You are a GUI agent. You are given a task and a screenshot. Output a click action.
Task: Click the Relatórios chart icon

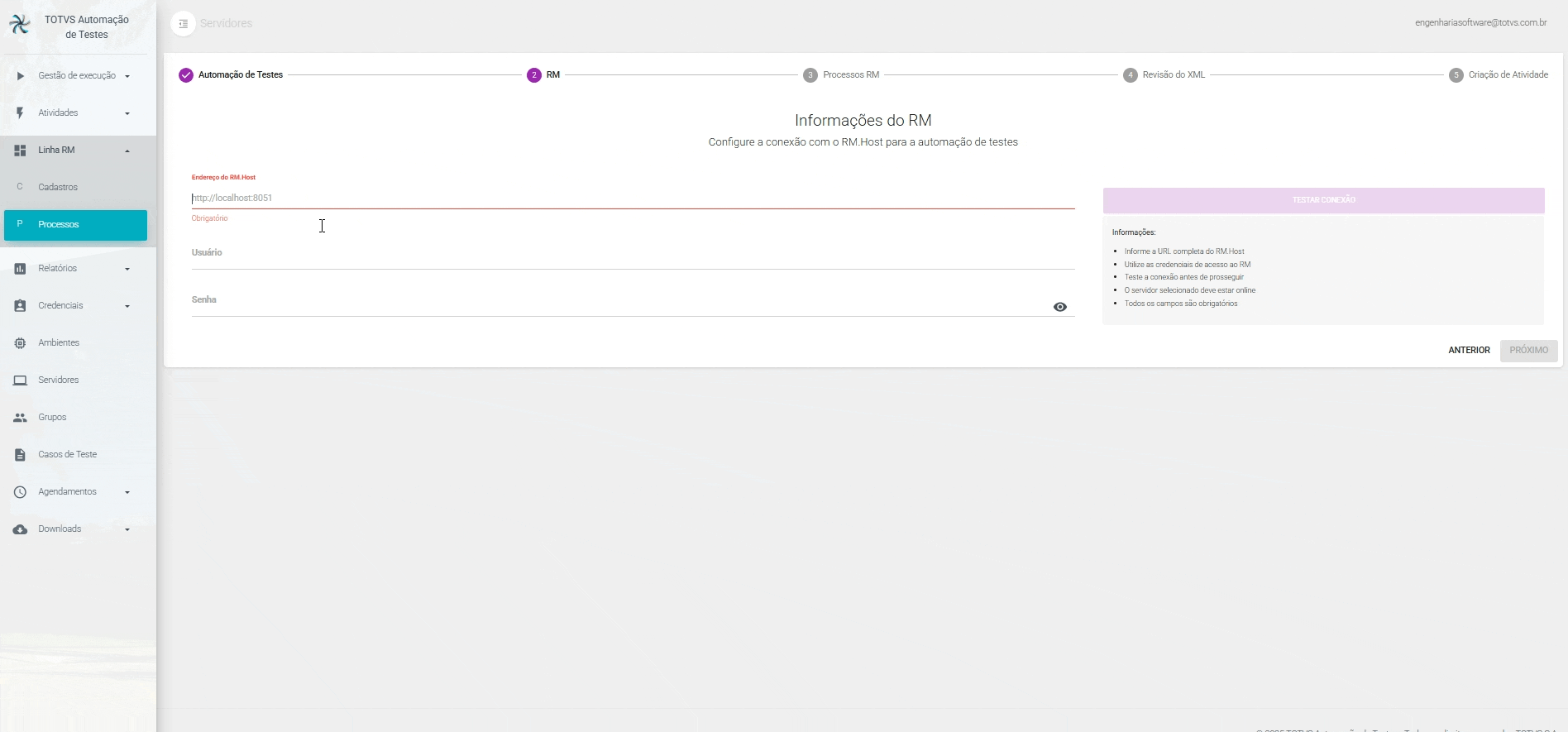(x=20, y=269)
